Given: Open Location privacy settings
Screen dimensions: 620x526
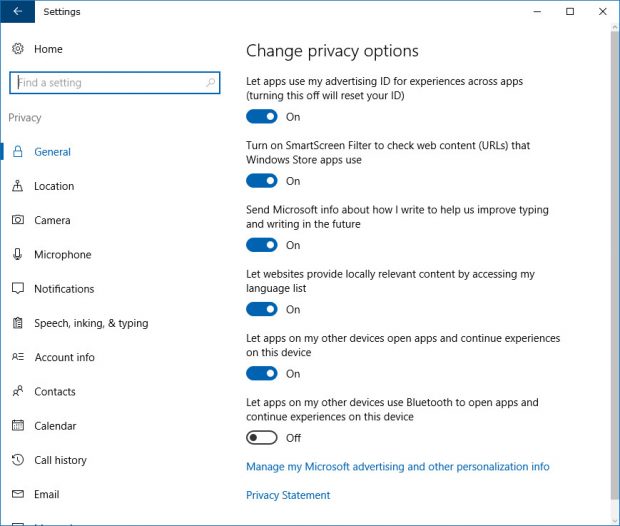Looking at the screenshot, I should (x=54, y=186).
